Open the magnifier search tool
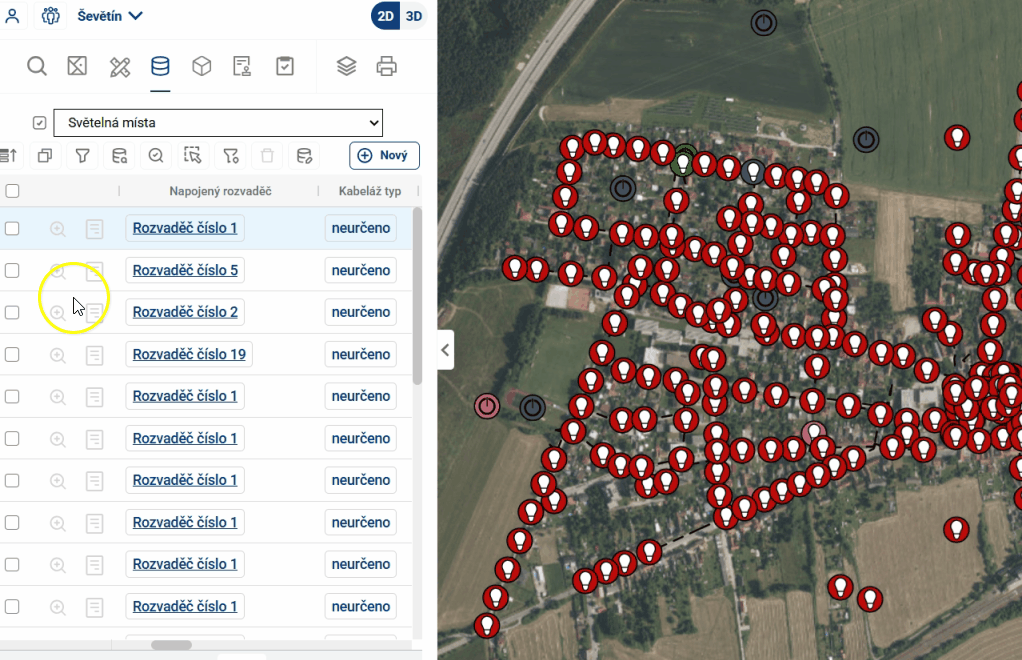The image size is (1022, 660). click(36, 66)
